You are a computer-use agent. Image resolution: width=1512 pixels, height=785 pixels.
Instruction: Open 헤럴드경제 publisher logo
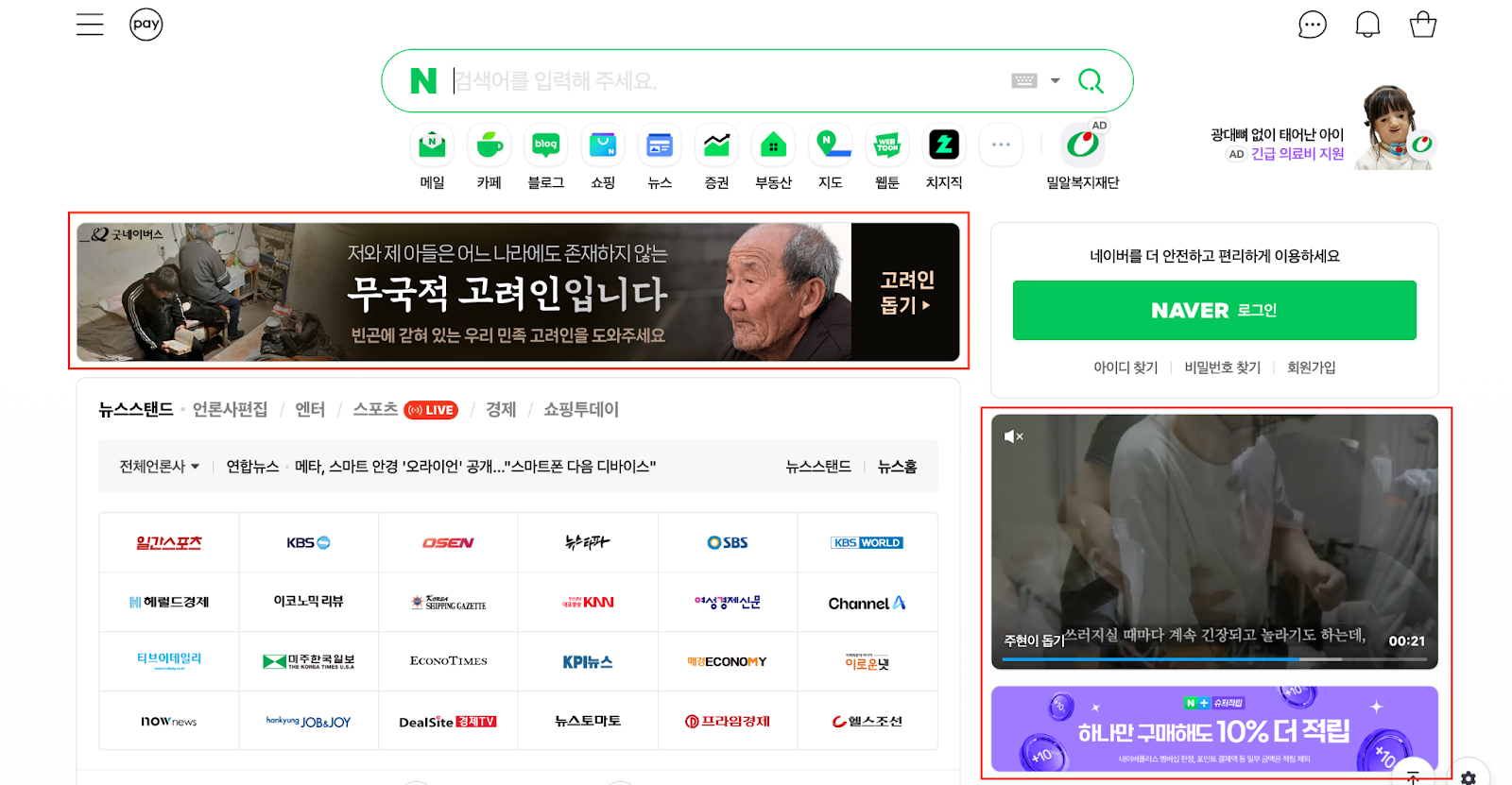click(x=169, y=603)
